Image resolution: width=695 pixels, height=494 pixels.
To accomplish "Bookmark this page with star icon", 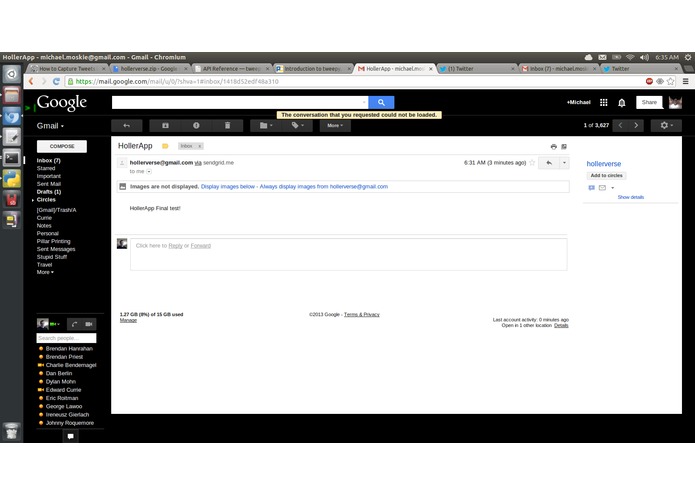I will [670, 82].
